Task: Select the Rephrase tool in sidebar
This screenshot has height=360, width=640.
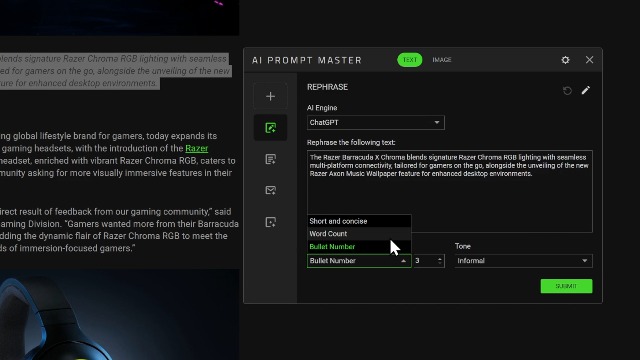Action: click(x=270, y=128)
